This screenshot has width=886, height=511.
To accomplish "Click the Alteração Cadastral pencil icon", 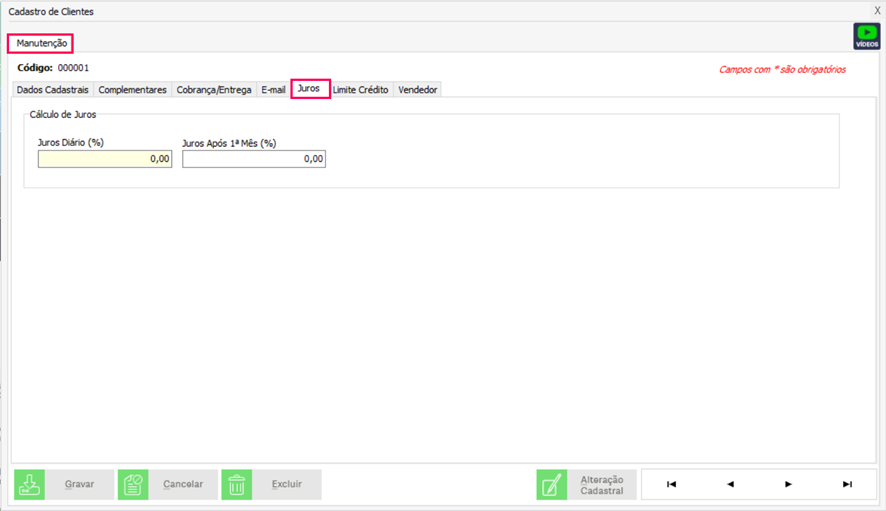I will tap(552, 485).
